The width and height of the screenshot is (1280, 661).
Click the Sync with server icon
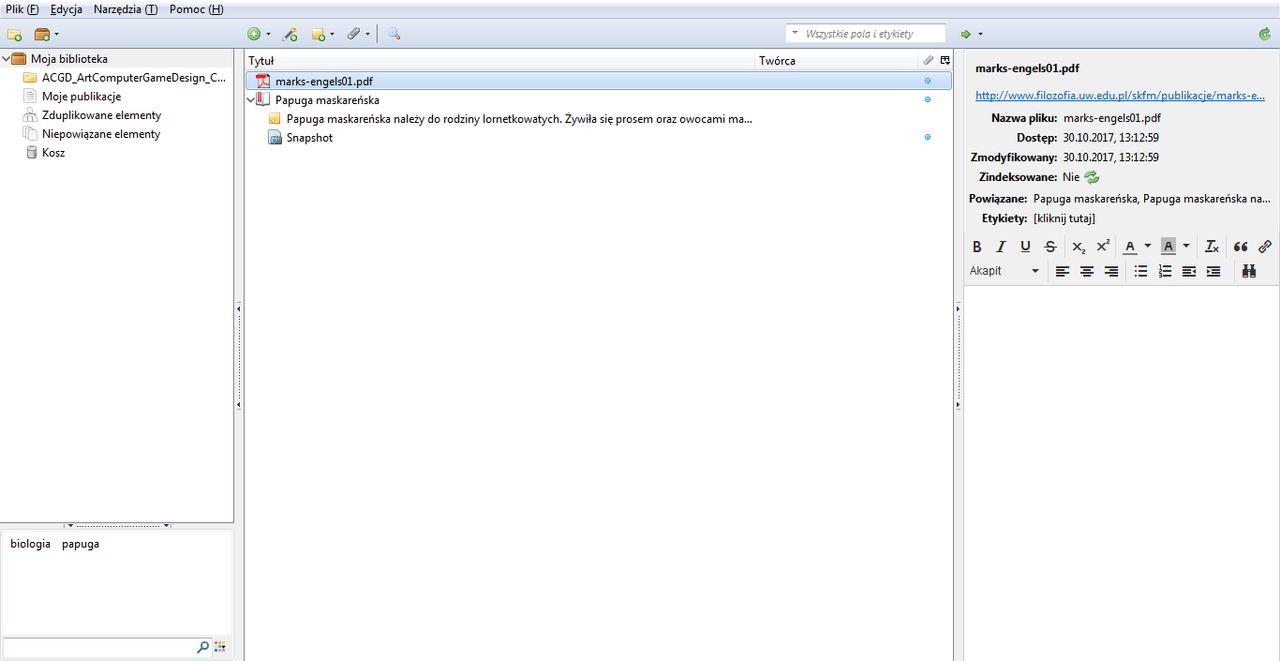click(x=1265, y=34)
